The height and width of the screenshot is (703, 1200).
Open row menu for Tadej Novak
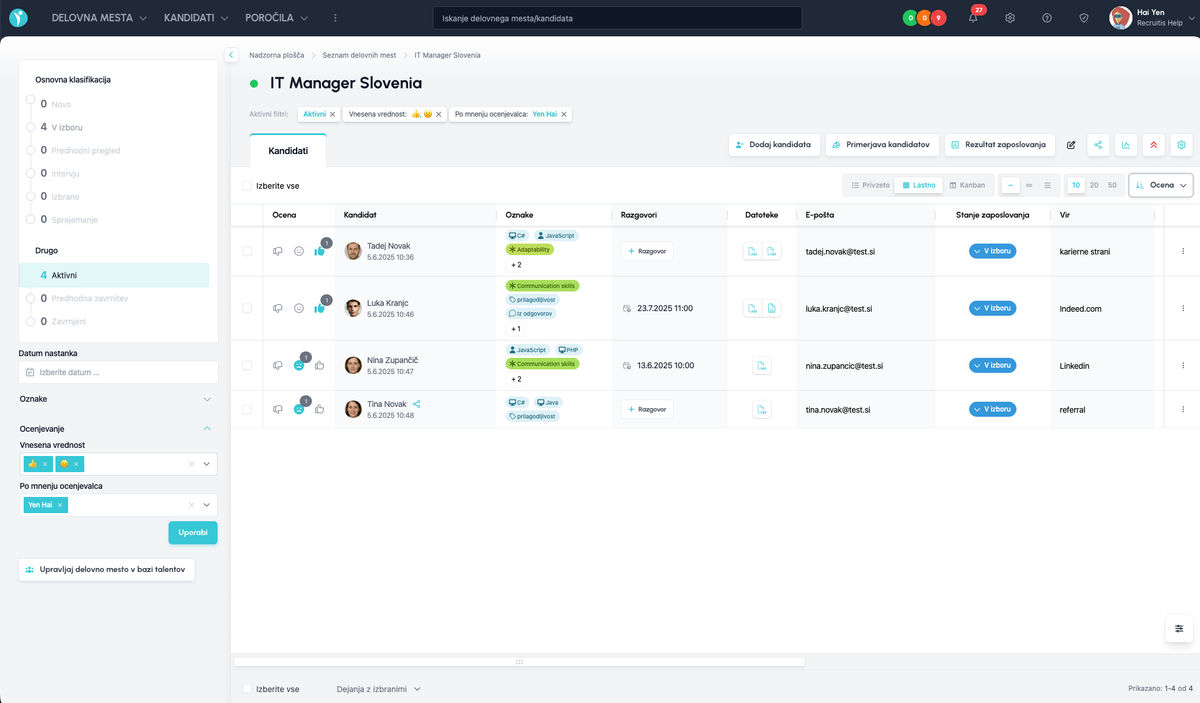click(x=1183, y=251)
